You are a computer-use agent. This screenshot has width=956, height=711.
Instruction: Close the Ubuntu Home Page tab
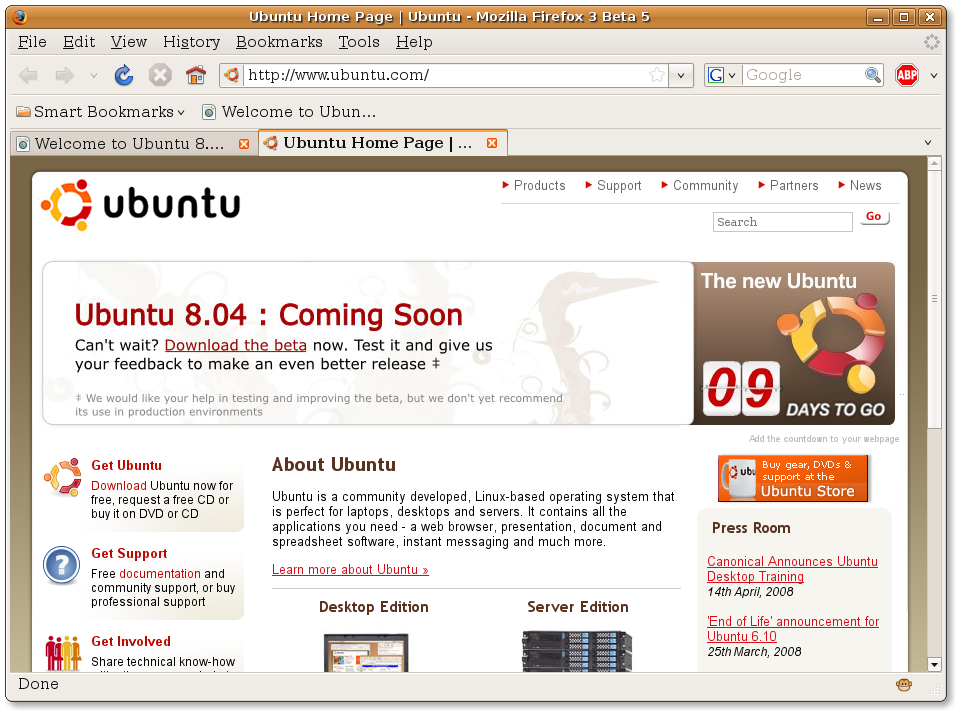(492, 144)
